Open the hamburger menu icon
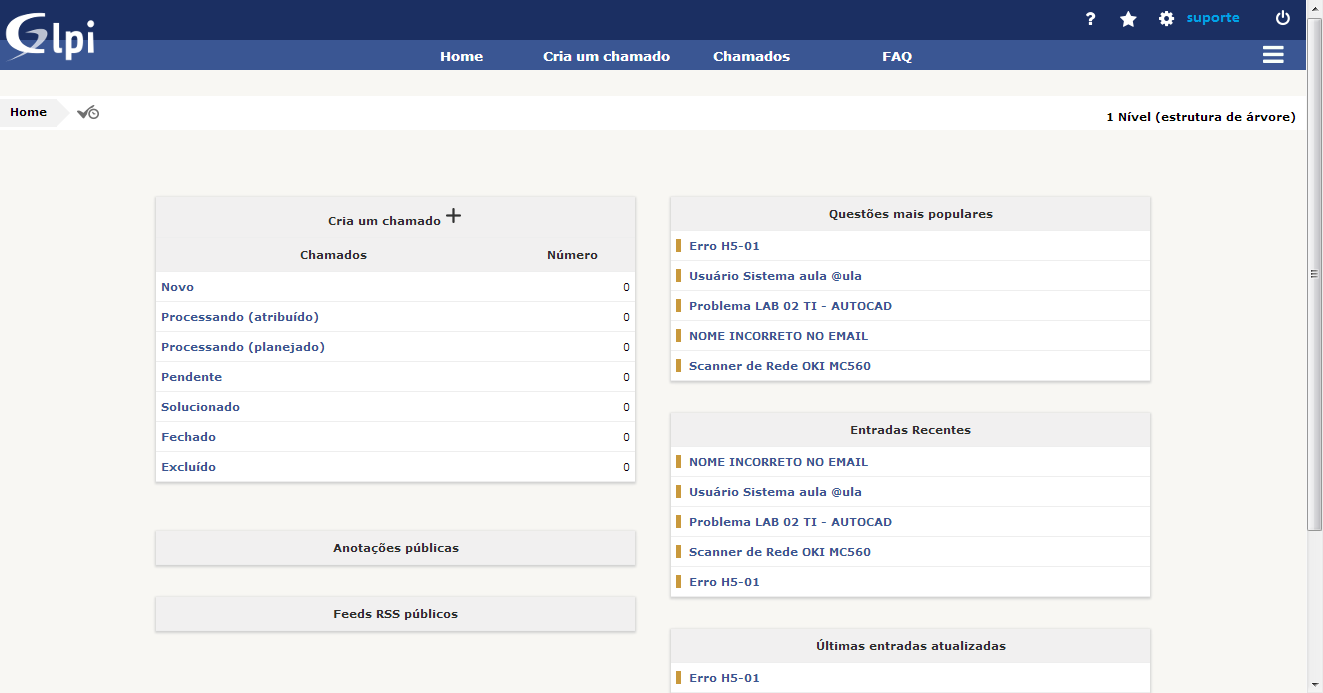This screenshot has height=693, width=1323. pos(1272,55)
